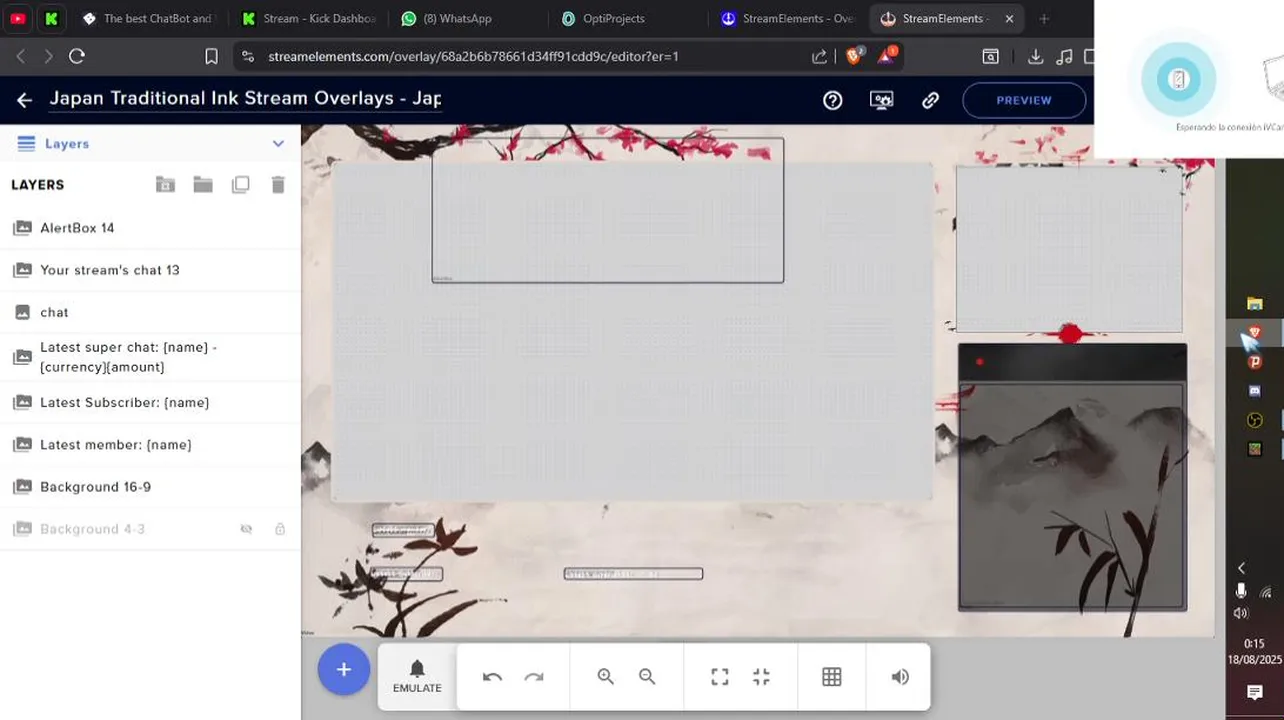Click the Background 16-9 layer image icon
Screen dimensions: 1284x720
click(22, 487)
